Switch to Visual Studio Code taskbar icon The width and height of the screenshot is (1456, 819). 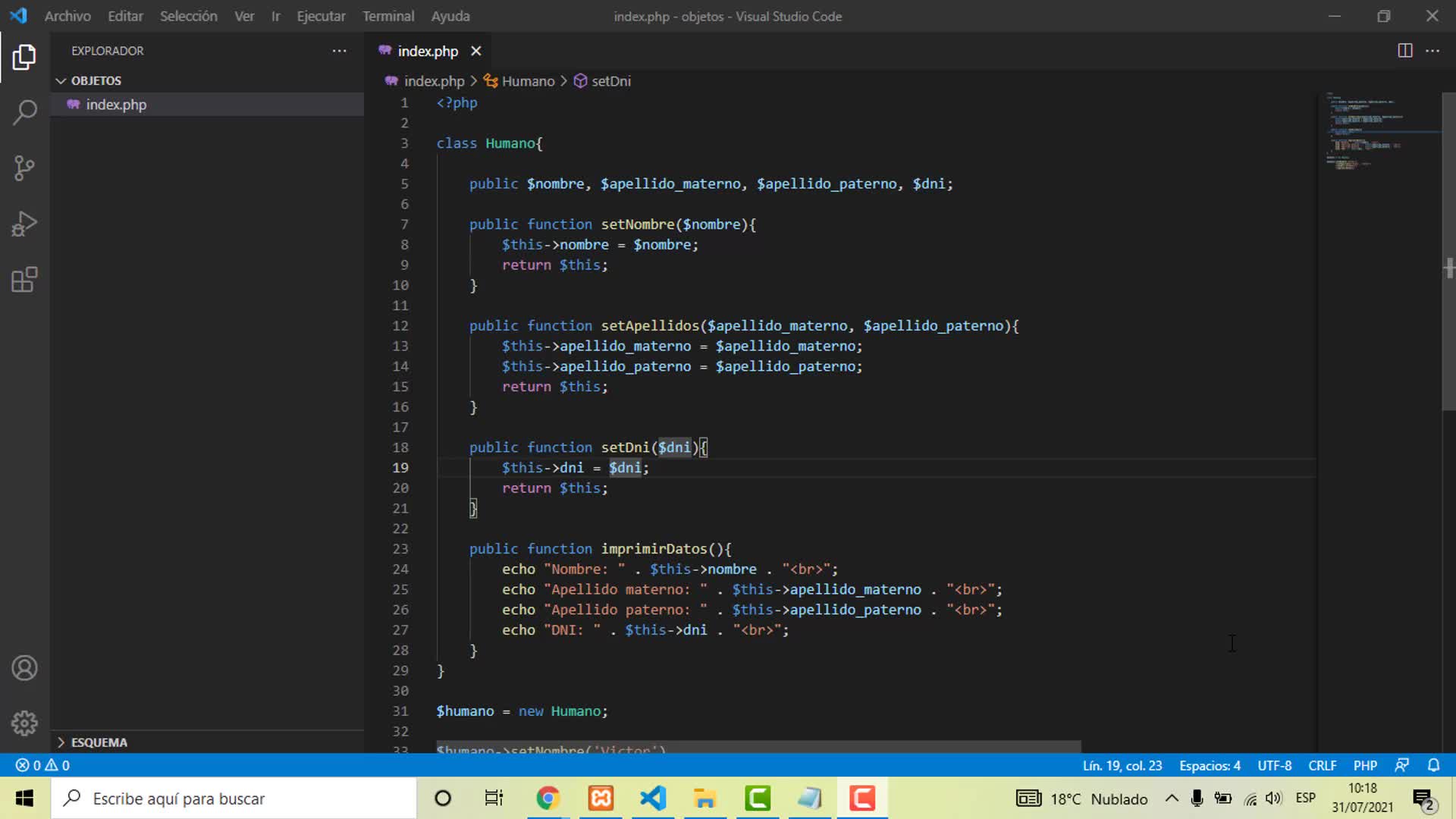tap(653, 799)
